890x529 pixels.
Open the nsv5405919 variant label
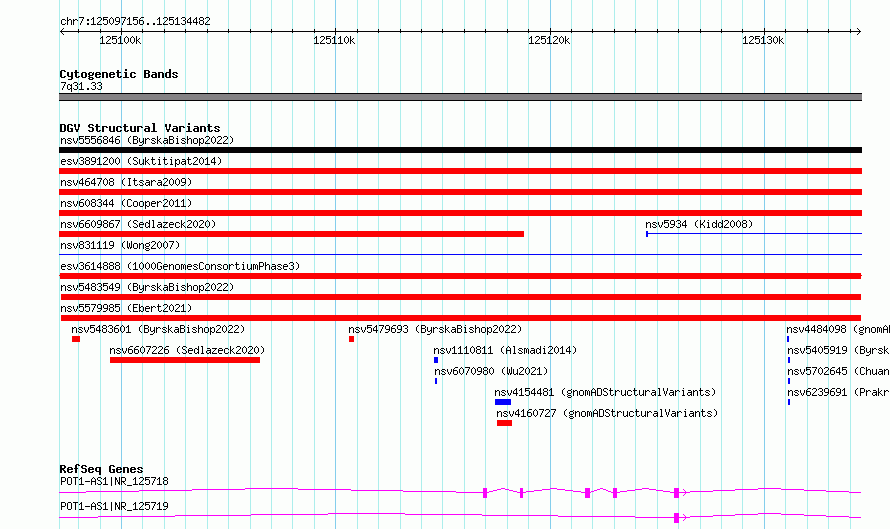838,350
